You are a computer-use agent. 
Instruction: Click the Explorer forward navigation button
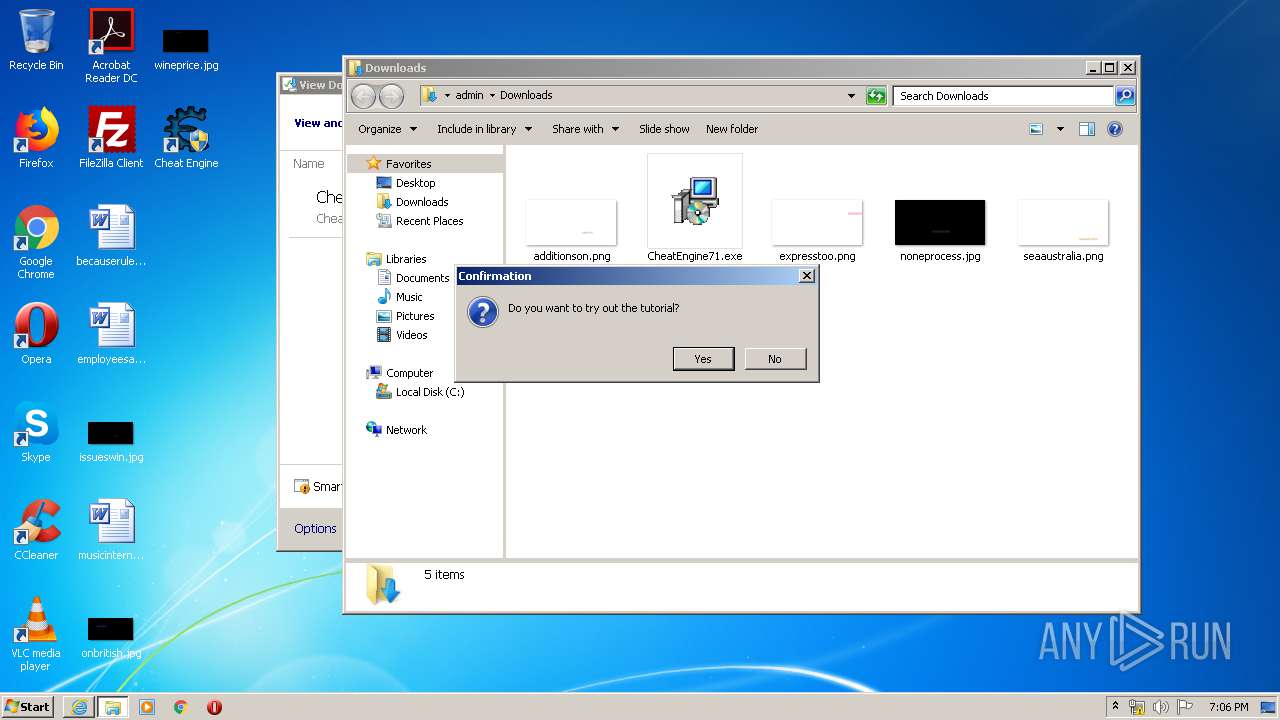[x=391, y=96]
